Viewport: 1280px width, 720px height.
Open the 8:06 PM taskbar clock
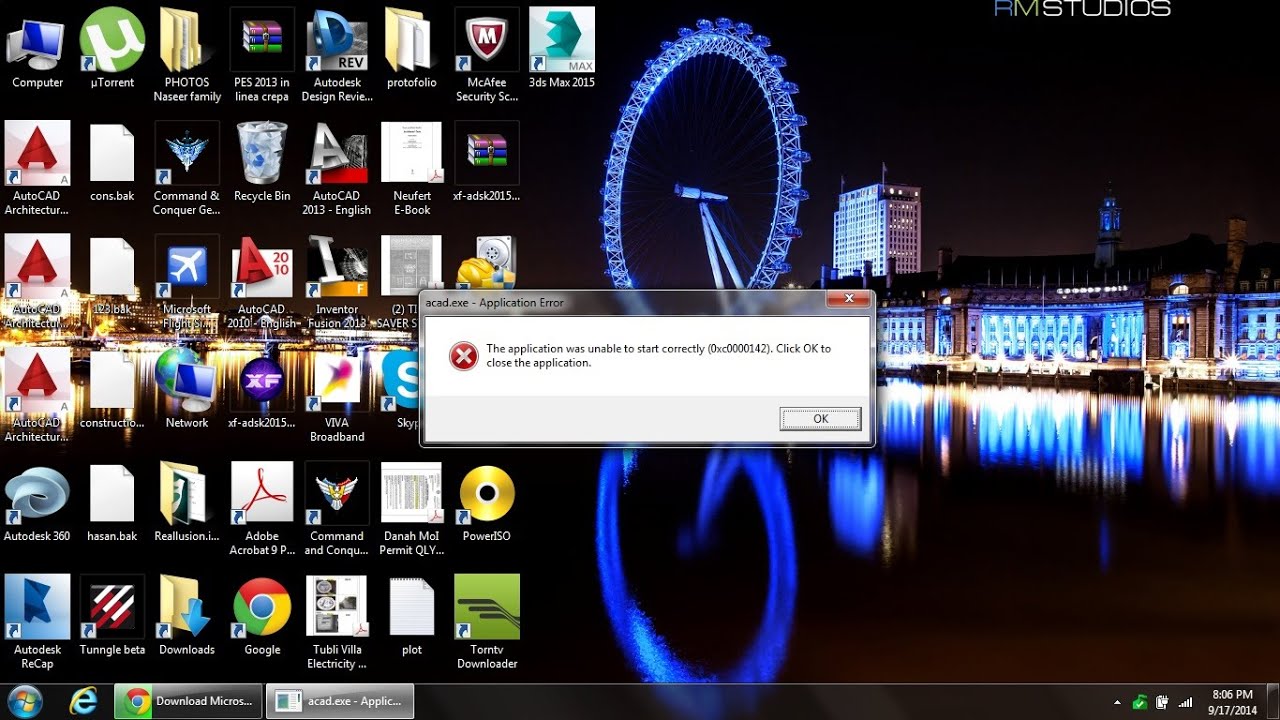pyautogui.click(x=1232, y=702)
